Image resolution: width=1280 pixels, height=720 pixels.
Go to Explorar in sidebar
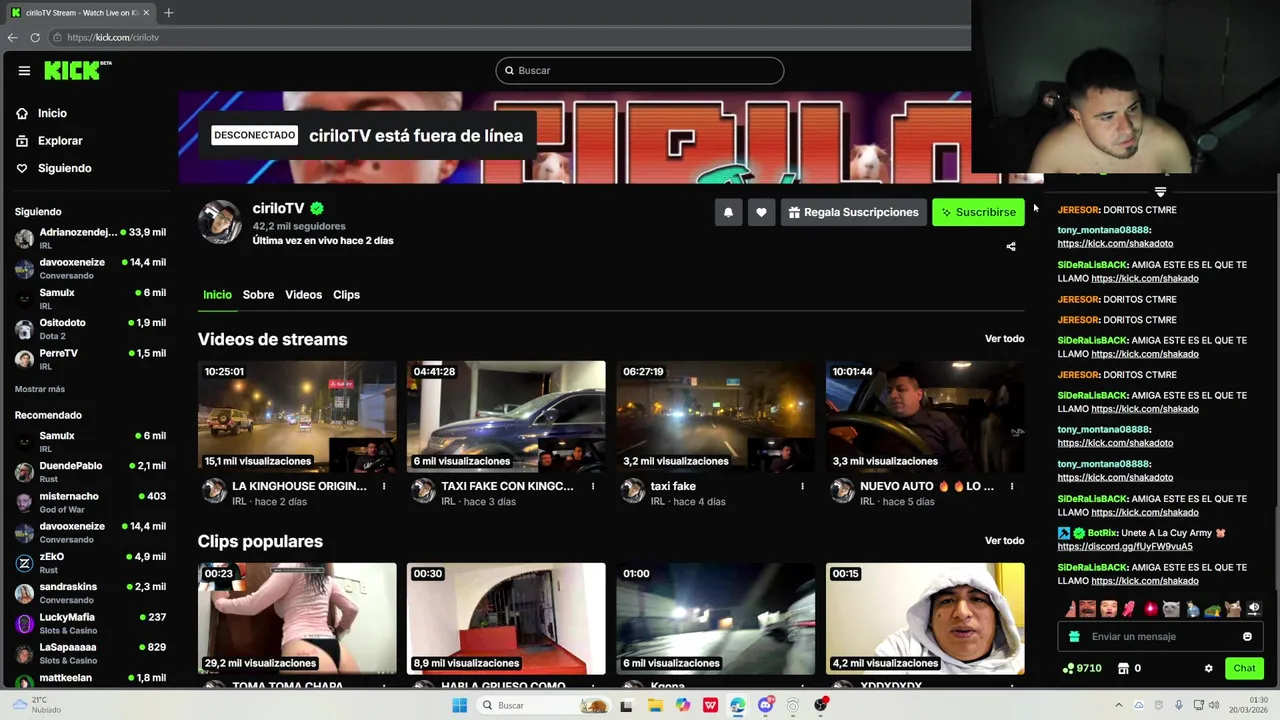60,141
